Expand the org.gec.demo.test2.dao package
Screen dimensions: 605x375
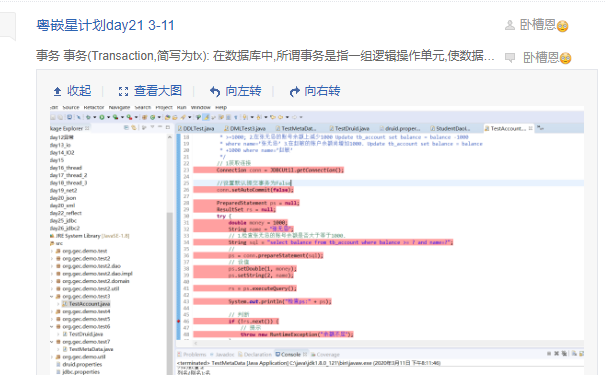(52, 266)
